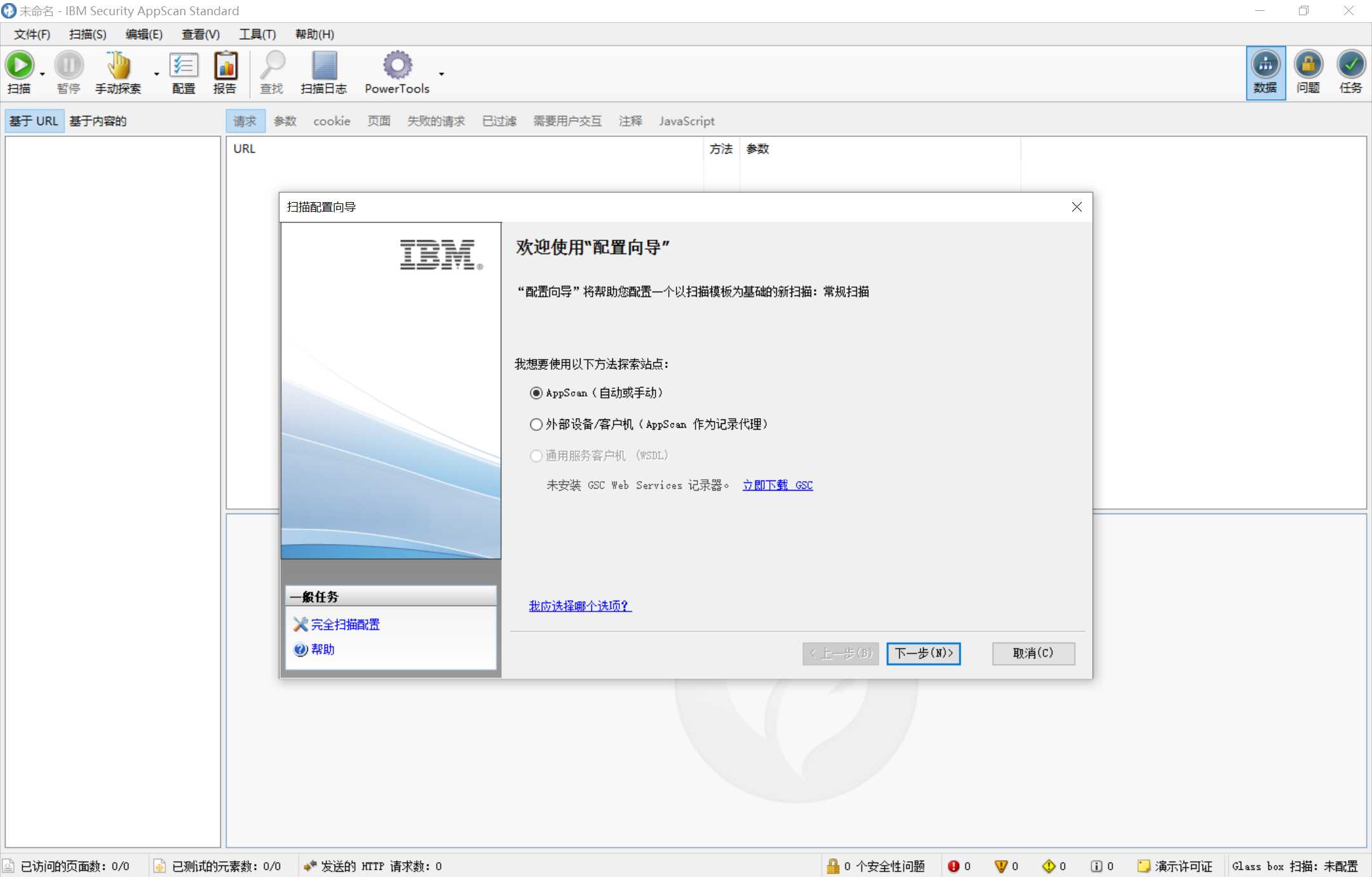
Task: Select the cookie tab
Action: [332, 121]
